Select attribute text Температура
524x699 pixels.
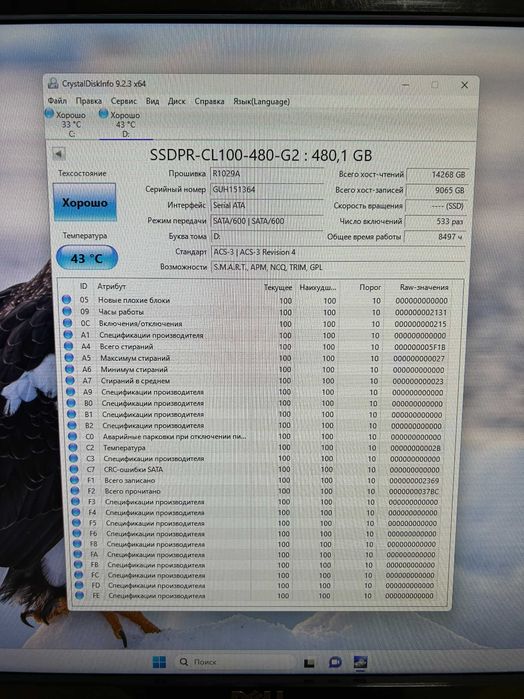(x=124, y=448)
